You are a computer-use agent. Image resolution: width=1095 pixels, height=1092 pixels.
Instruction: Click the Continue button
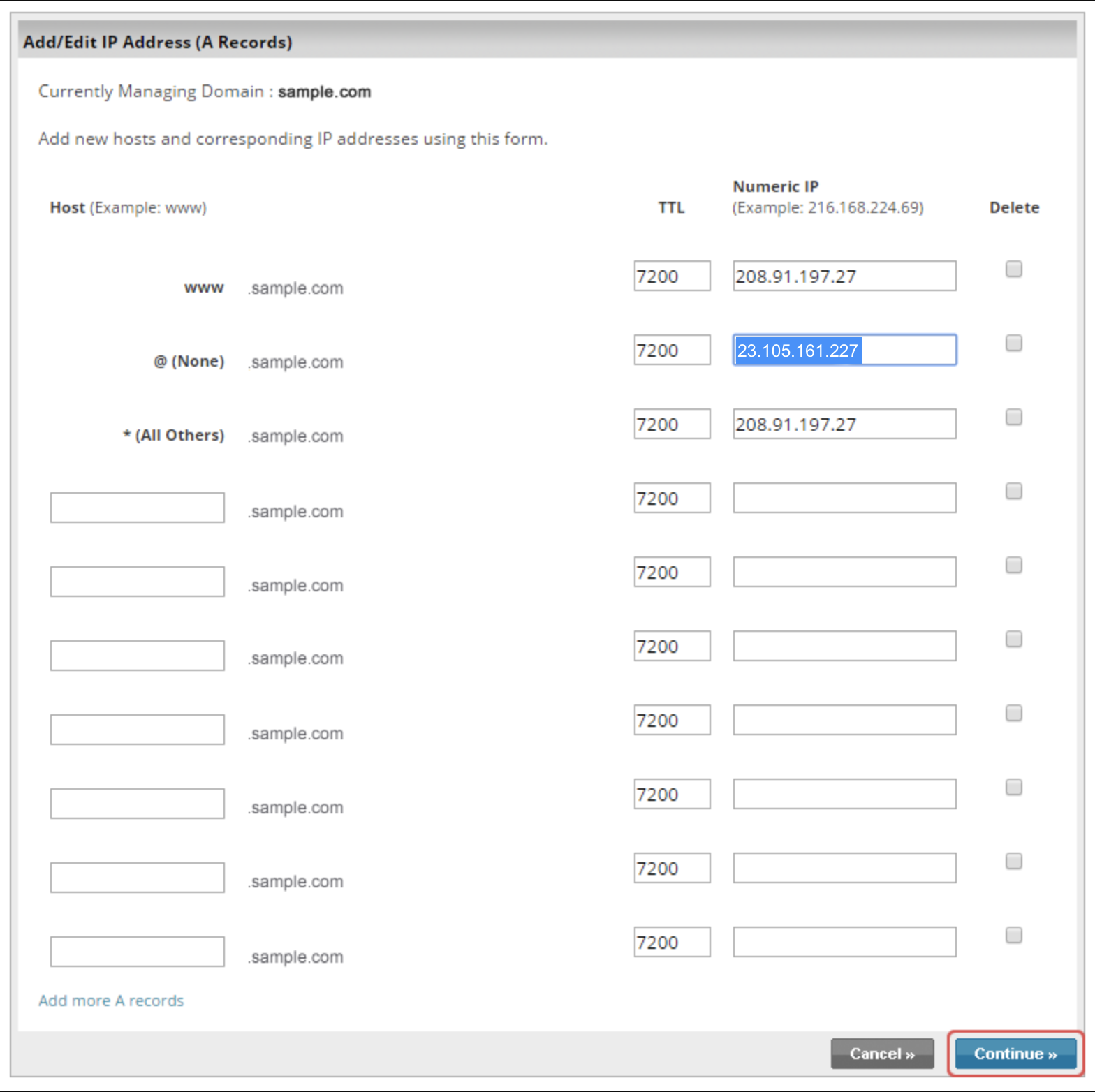point(1015,1054)
